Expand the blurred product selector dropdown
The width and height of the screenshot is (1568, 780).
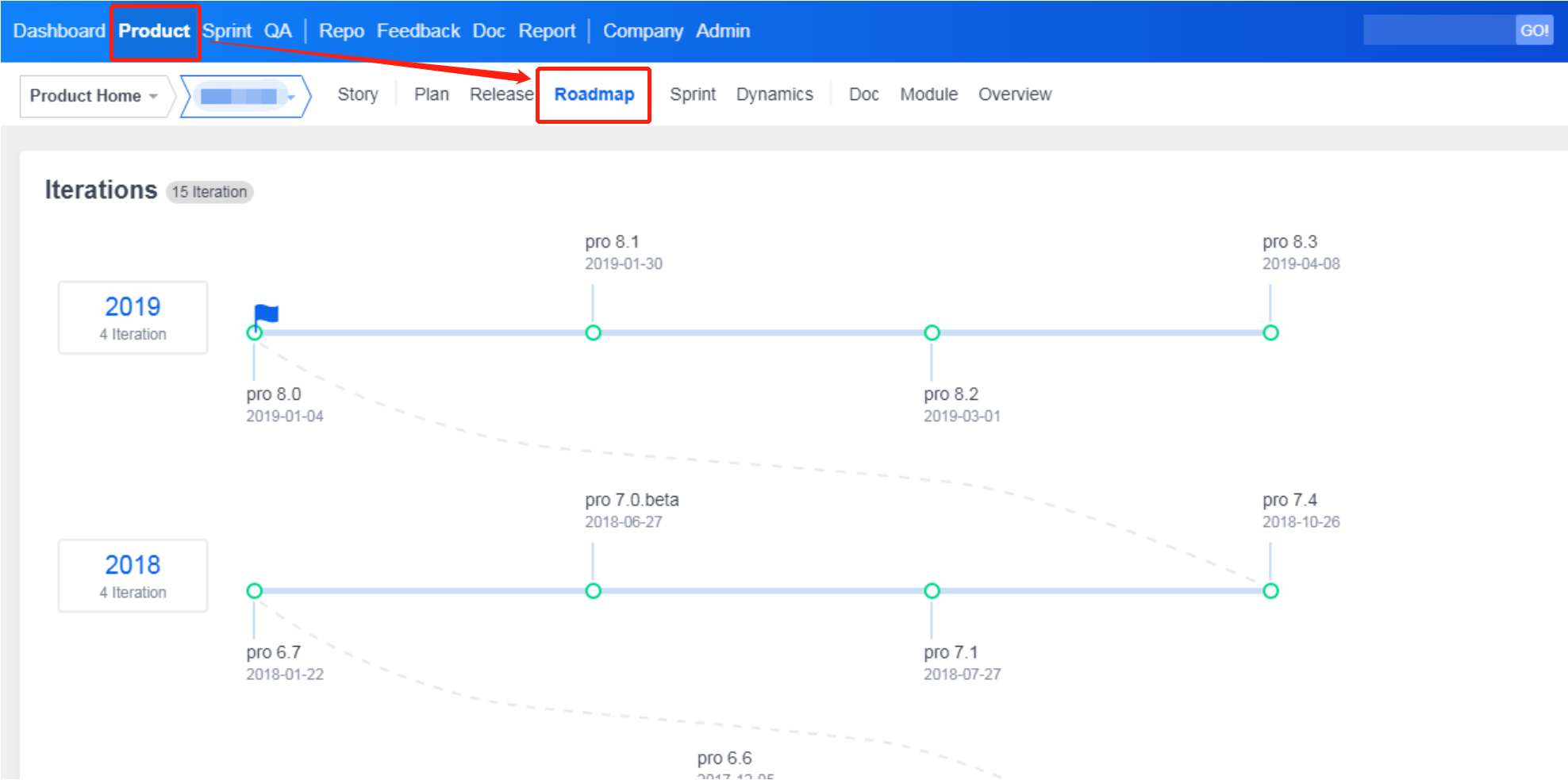246,97
